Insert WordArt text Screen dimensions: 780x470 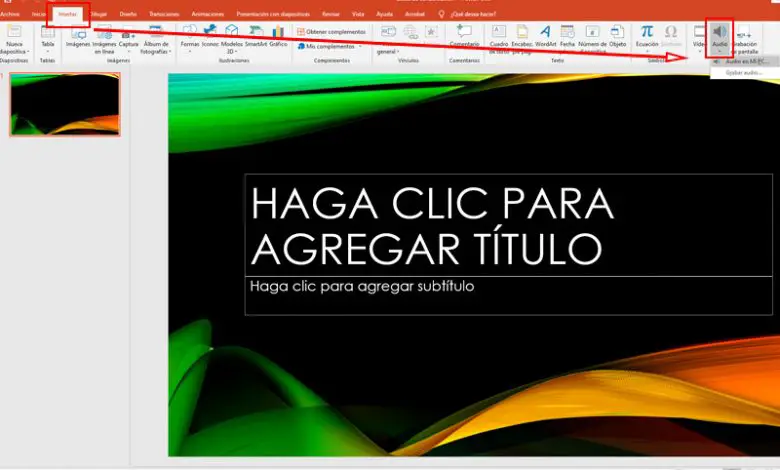pos(545,36)
